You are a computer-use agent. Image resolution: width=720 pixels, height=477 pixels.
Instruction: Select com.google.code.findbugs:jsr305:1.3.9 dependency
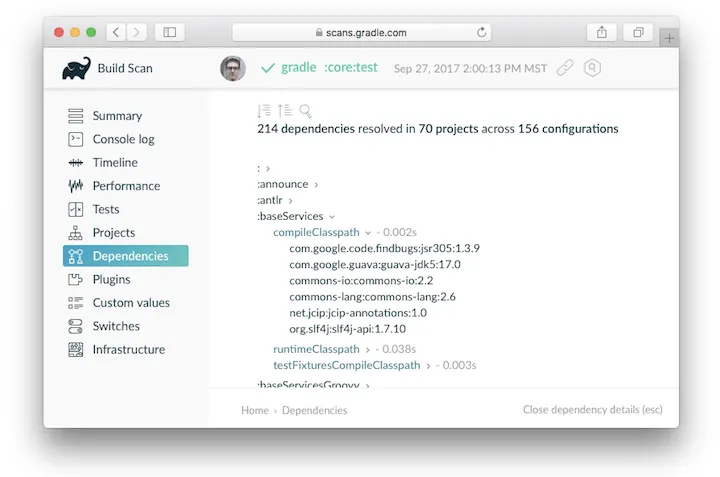(x=384, y=248)
